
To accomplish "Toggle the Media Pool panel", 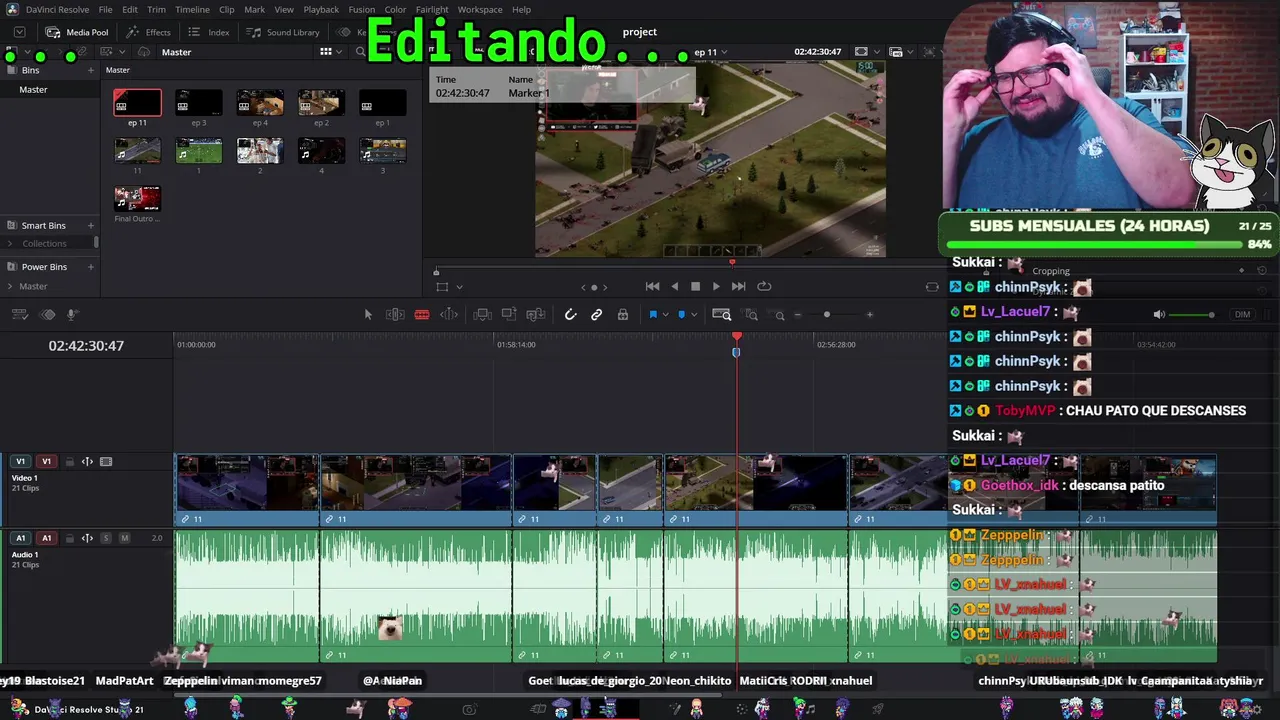I will click(x=77, y=32).
